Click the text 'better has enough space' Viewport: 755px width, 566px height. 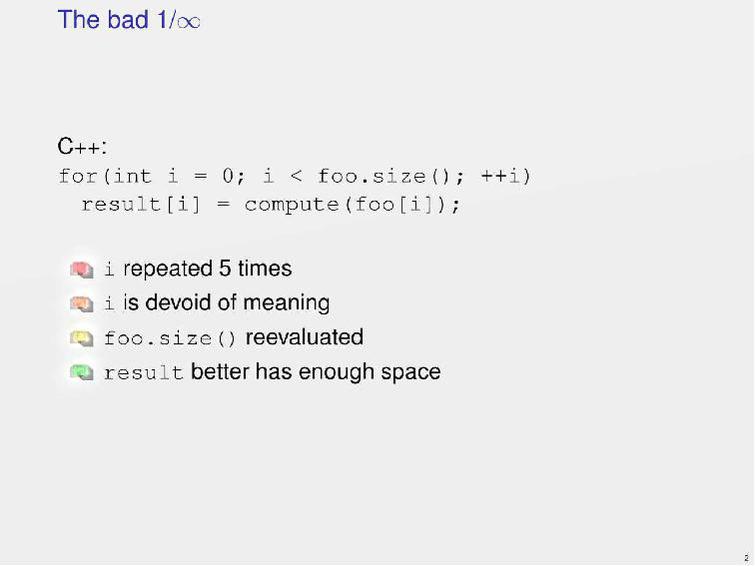315,372
